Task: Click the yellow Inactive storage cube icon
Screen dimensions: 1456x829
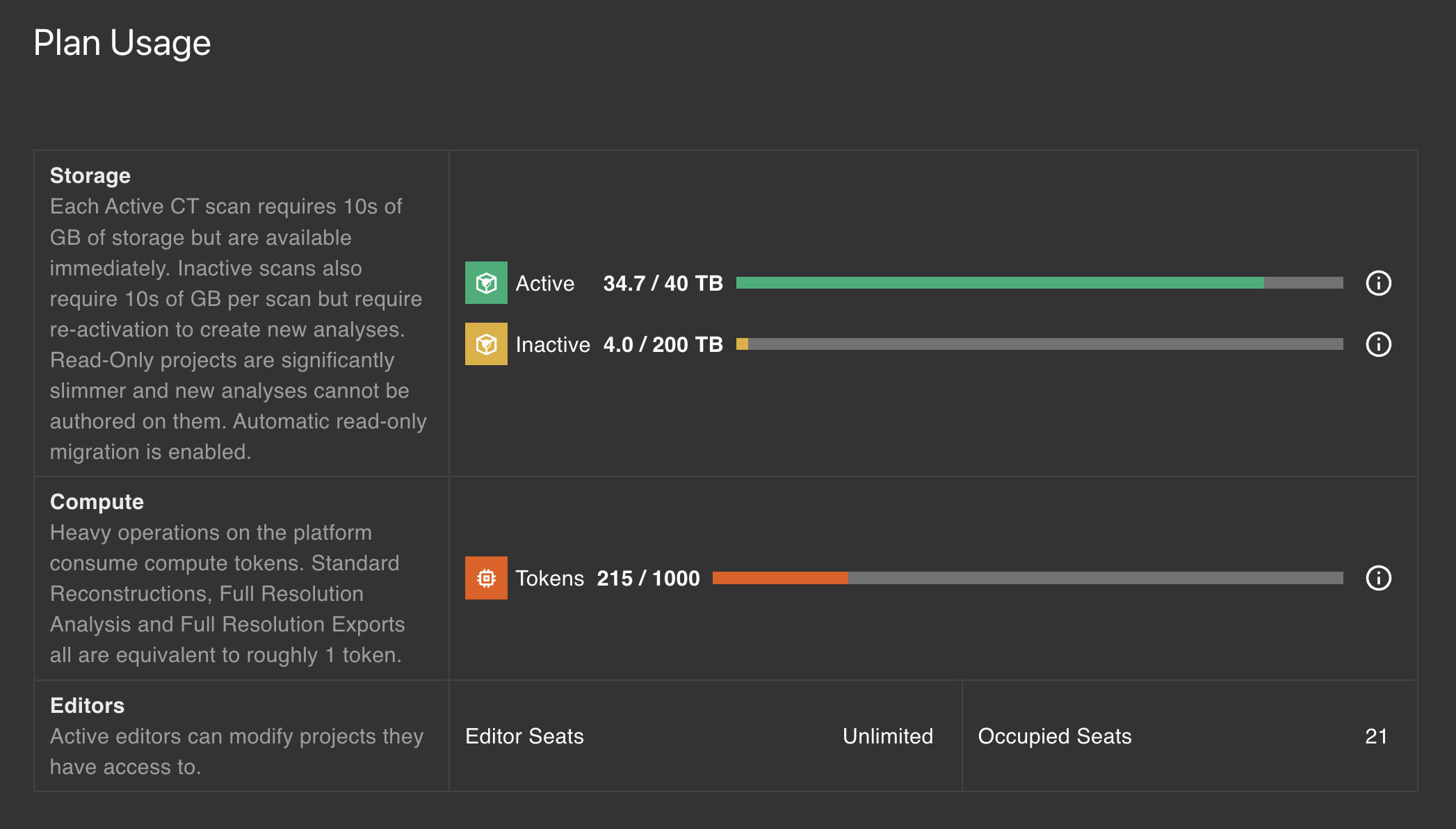Action: coord(486,344)
